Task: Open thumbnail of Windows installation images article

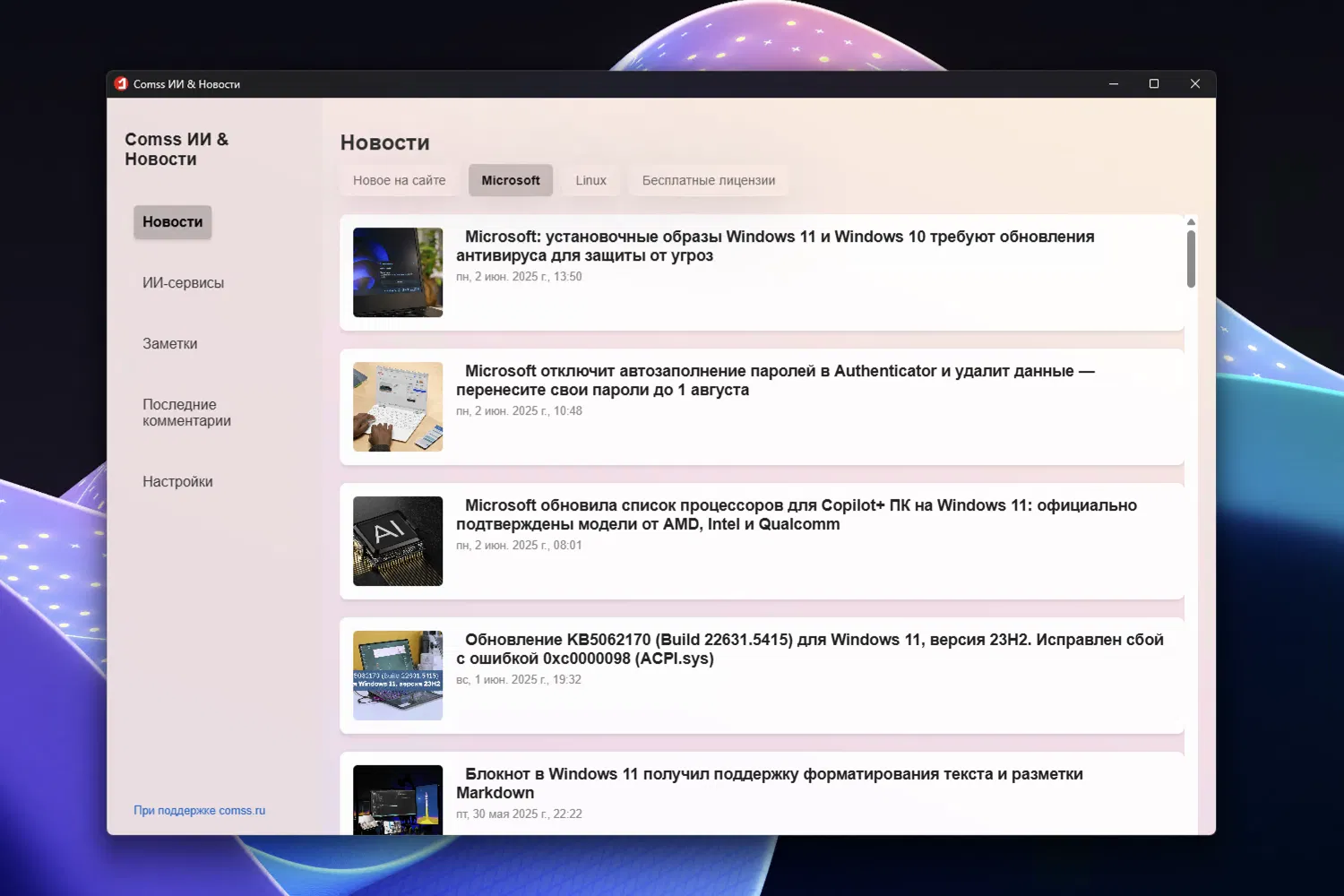Action: (398, 272)
